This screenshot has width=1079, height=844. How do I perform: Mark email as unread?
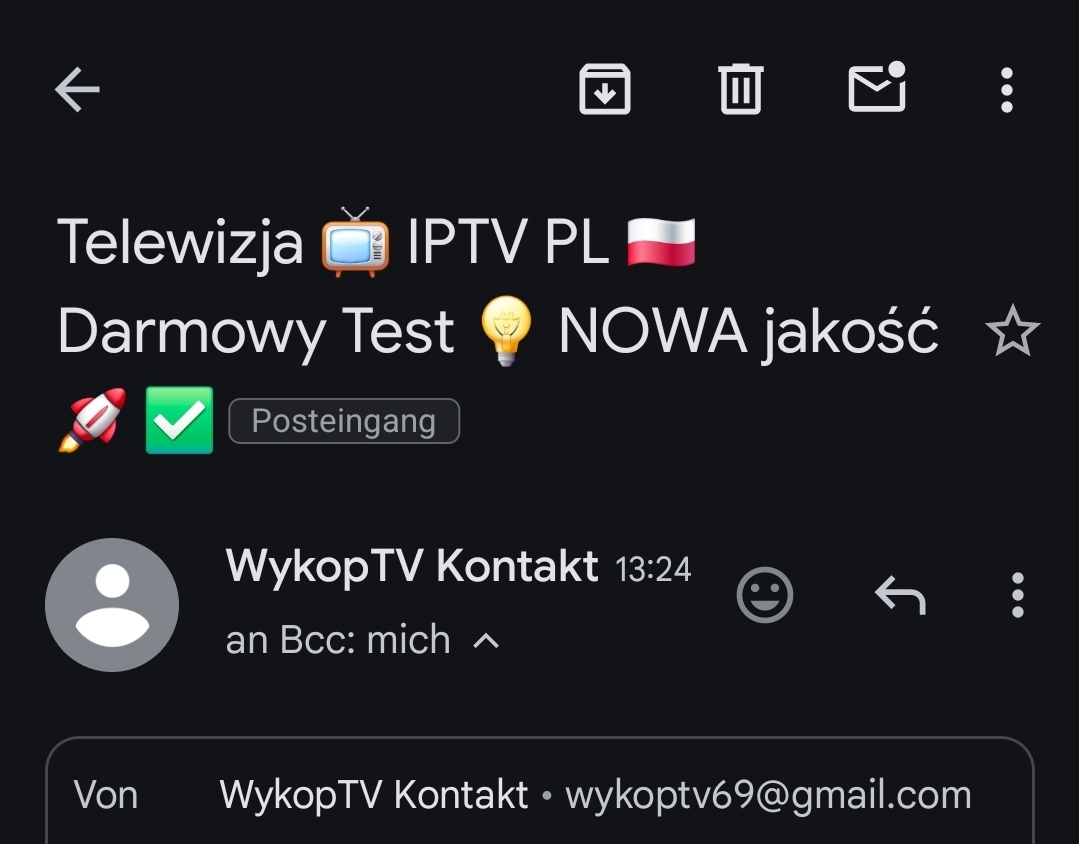coord(877,87)
